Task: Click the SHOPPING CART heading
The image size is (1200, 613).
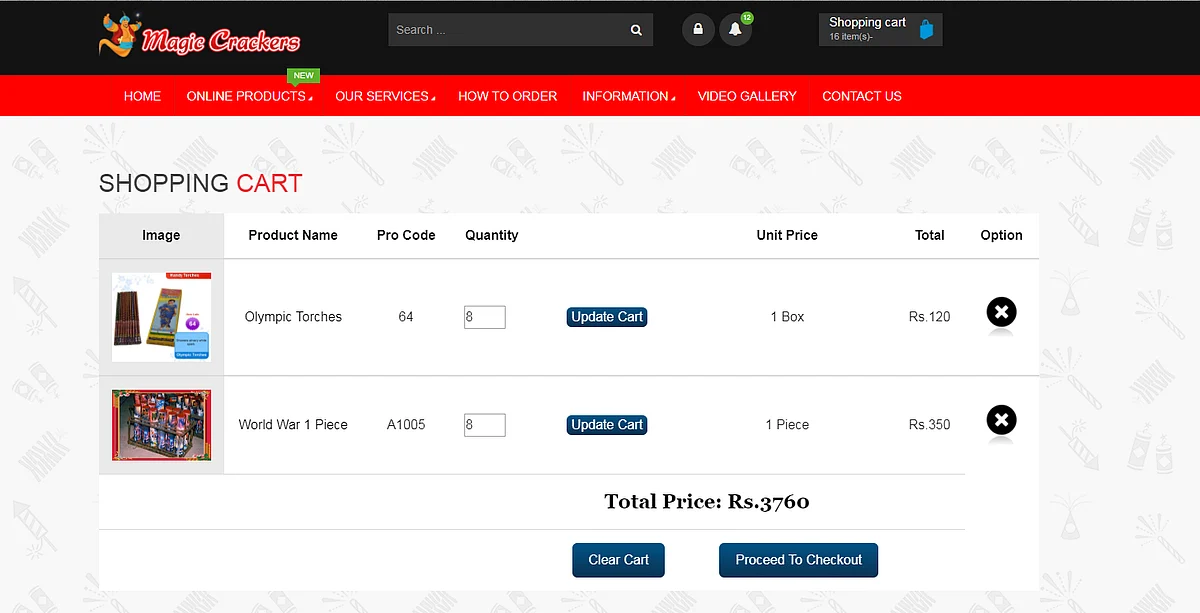Action: [x=200, y=183]
